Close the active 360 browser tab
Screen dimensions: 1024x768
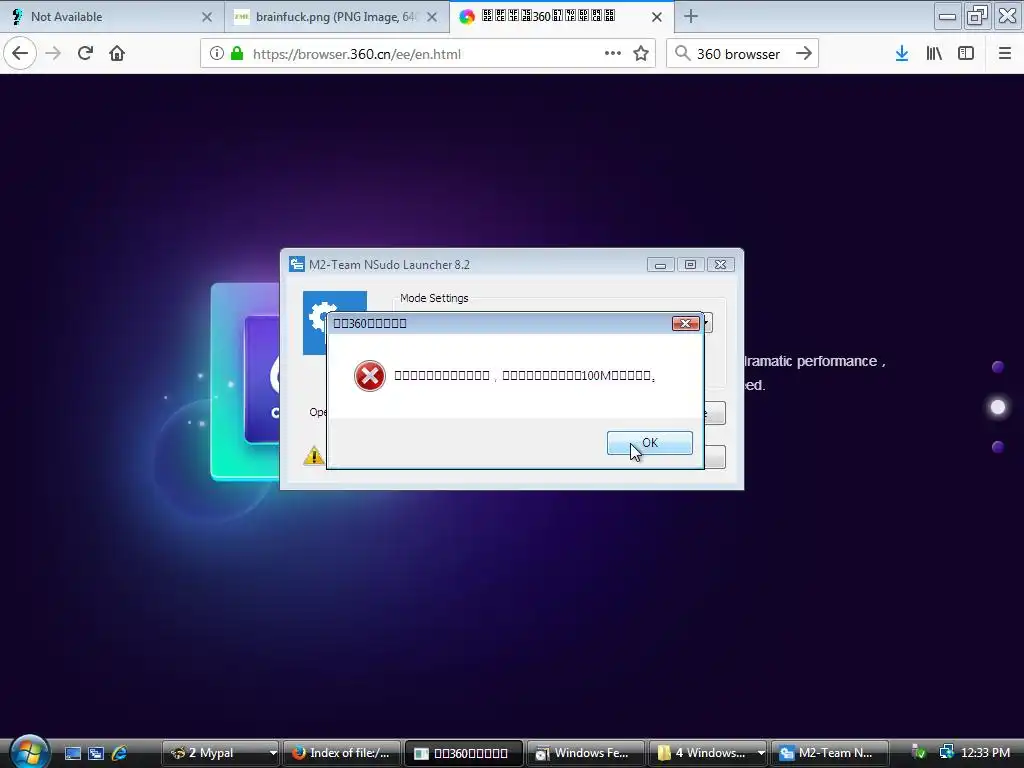pyautogui.click(x=657, y=17)
